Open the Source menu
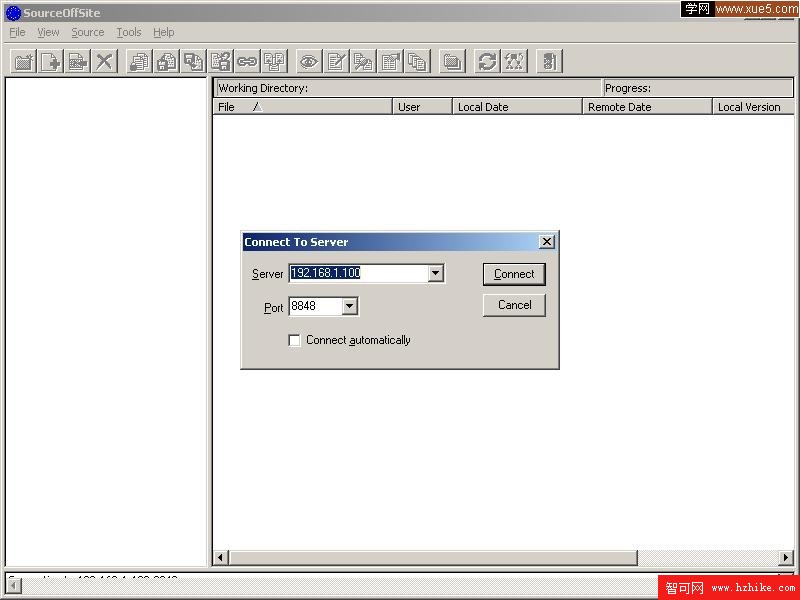This screenshot has width=800, height=600. click(x=88, y=32)
